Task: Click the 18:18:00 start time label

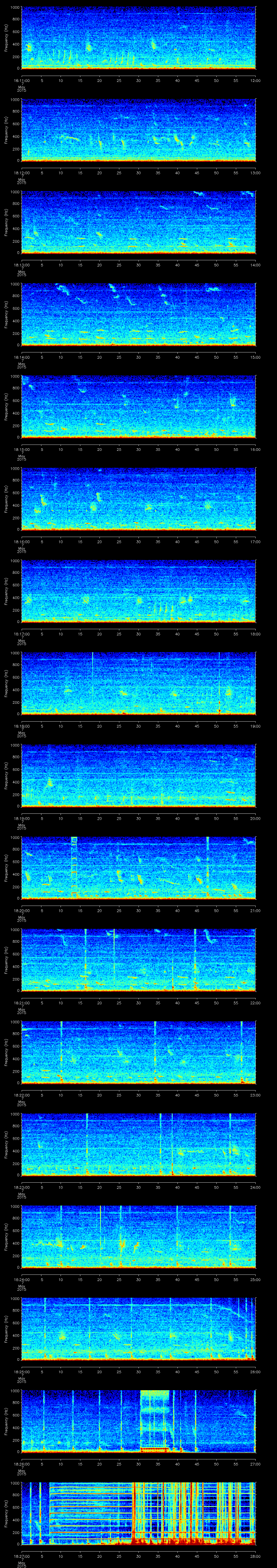Action: (21, 727)
